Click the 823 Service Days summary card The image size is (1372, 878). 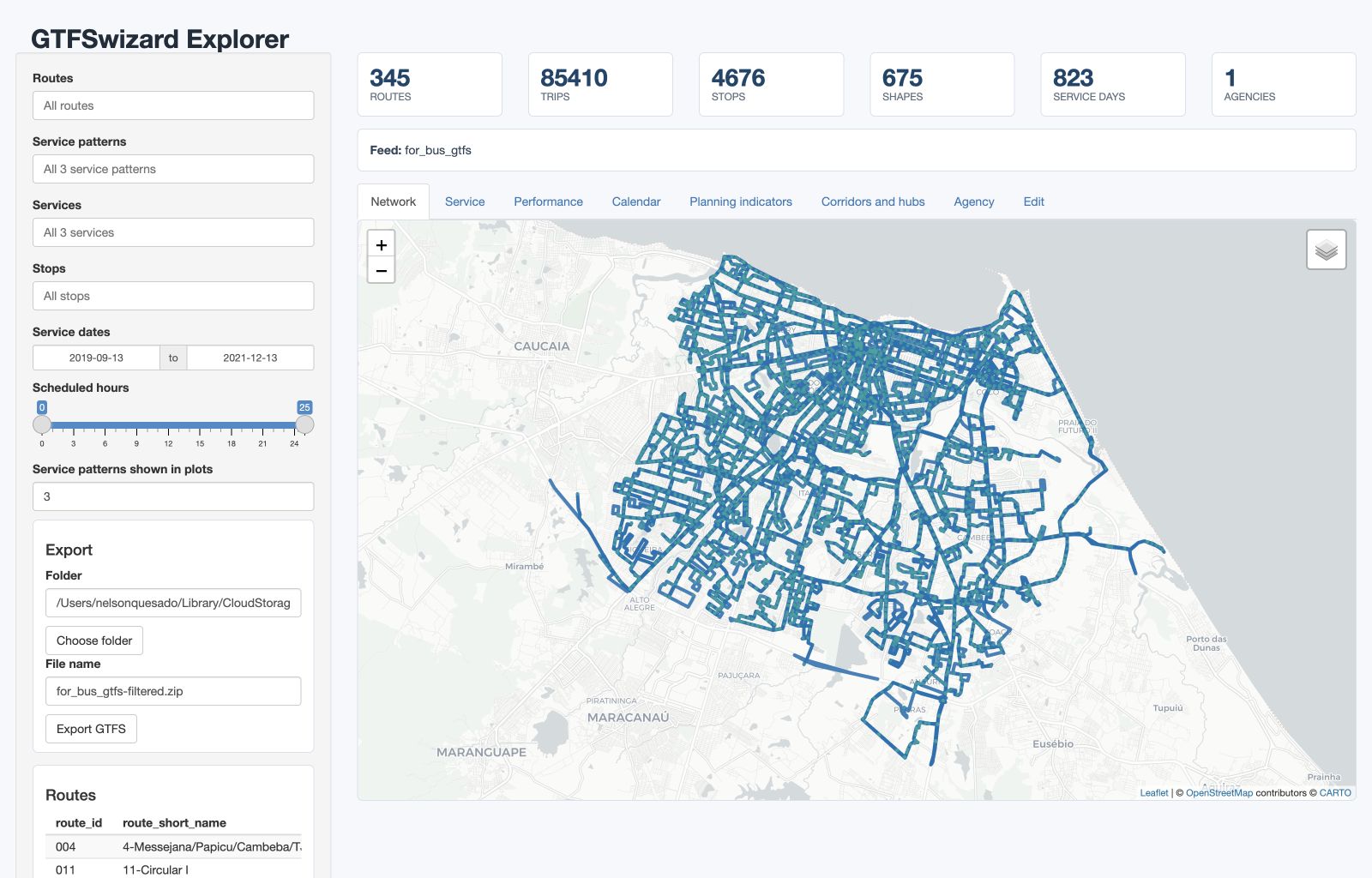(1113, 84)
